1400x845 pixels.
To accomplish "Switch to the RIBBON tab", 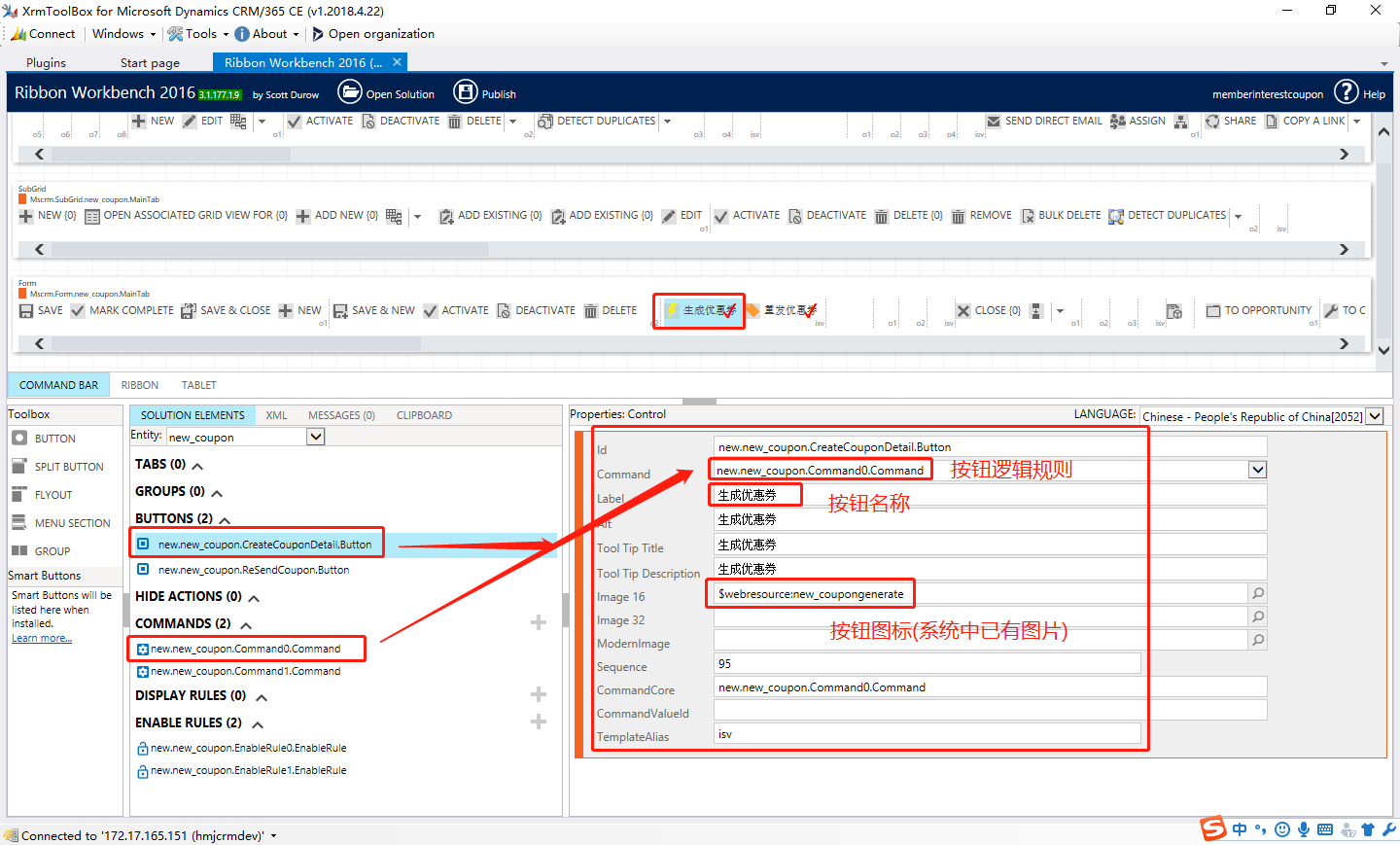I will [140, 386].
